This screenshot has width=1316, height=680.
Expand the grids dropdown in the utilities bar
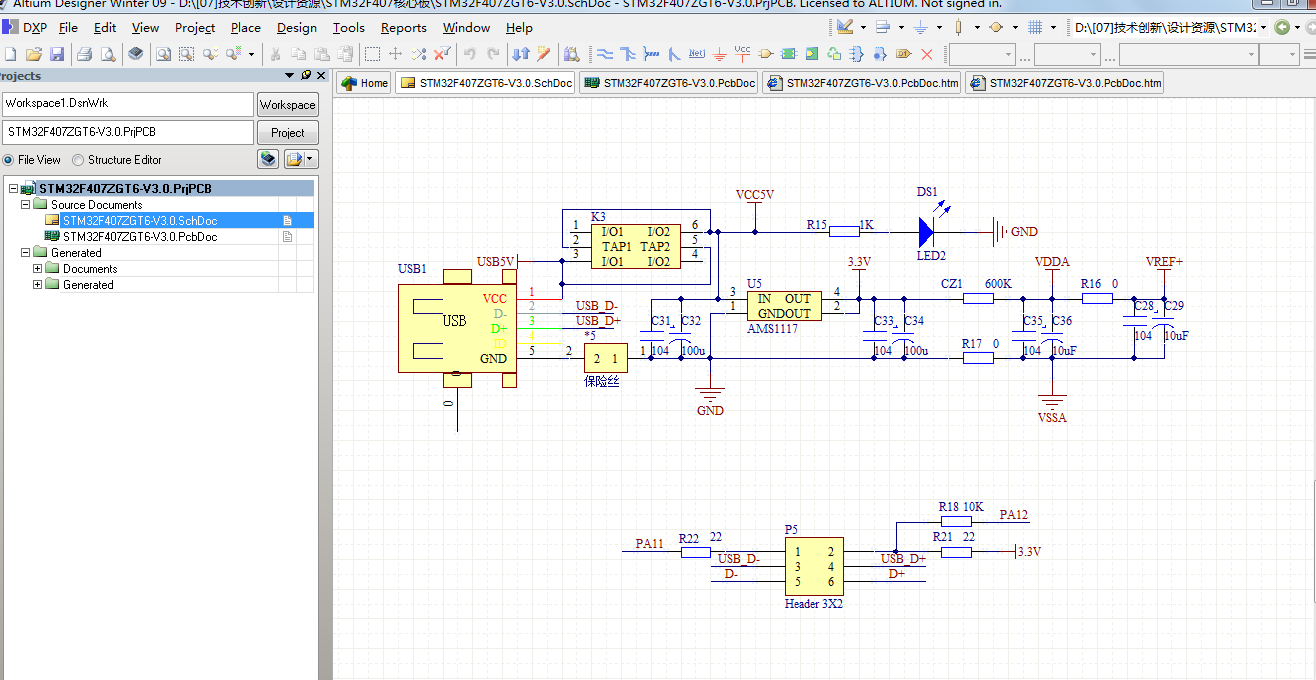coord(1054,28)
